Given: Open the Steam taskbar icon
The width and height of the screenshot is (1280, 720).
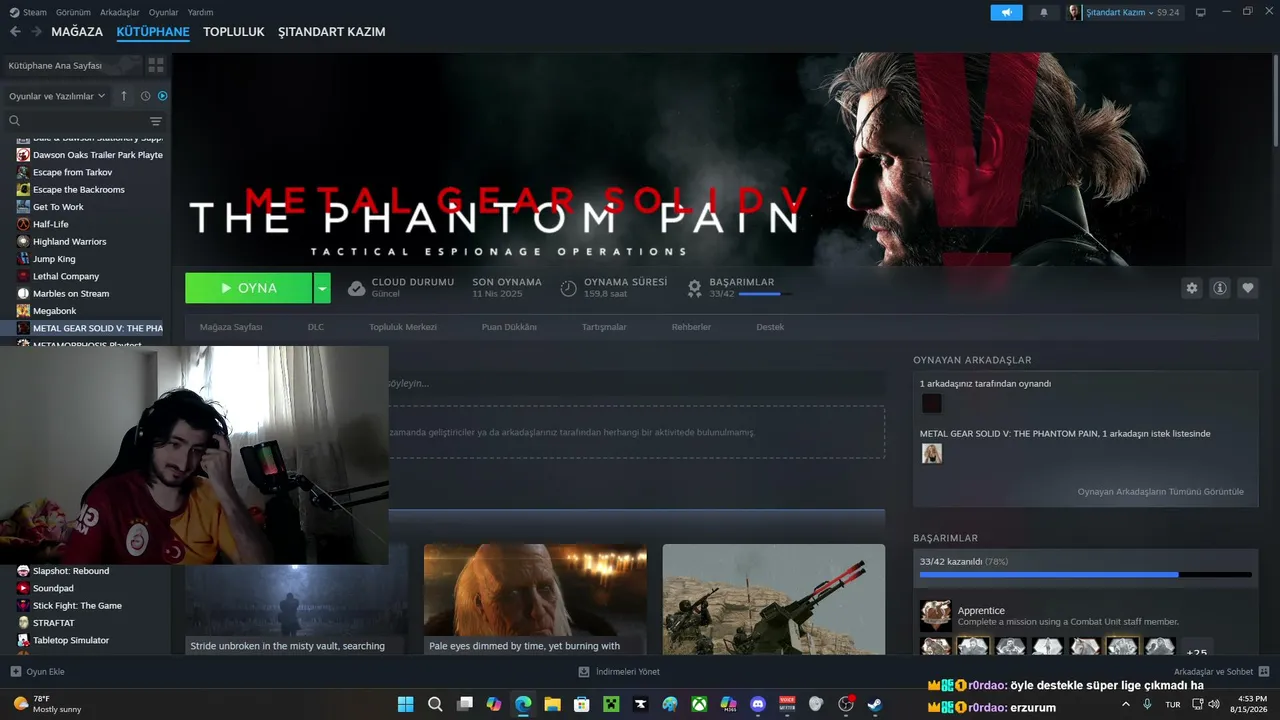Looking at the screenshot, I should click(875, 704).
